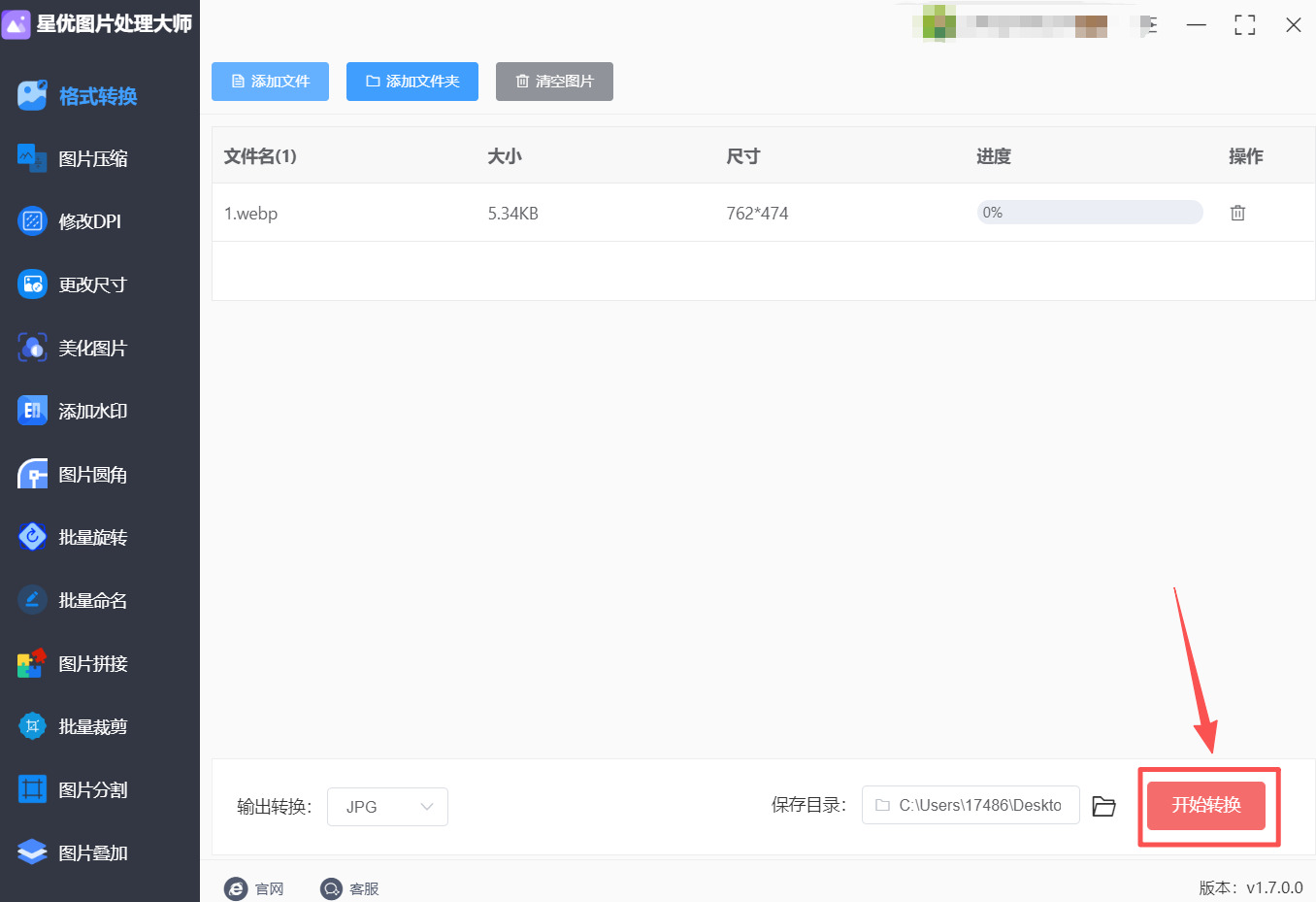Screen dimensions: 1316x902
Task: Click the save directory path field
Action: tap(971, 805)
